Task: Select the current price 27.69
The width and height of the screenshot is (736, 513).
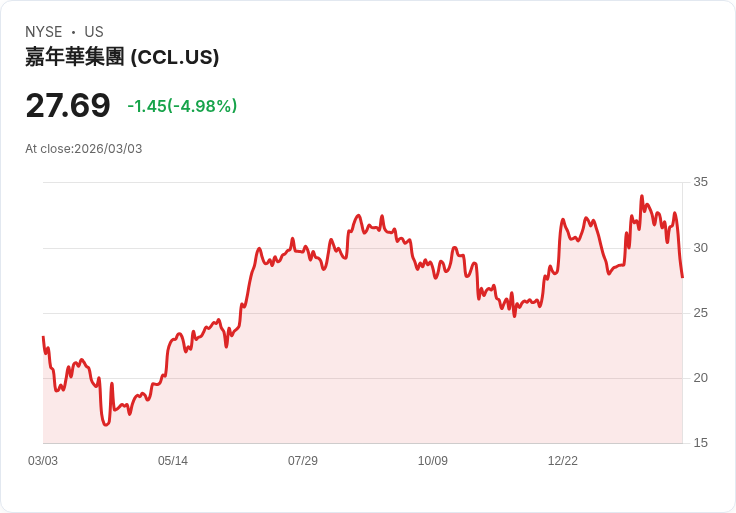Action: 68,106
